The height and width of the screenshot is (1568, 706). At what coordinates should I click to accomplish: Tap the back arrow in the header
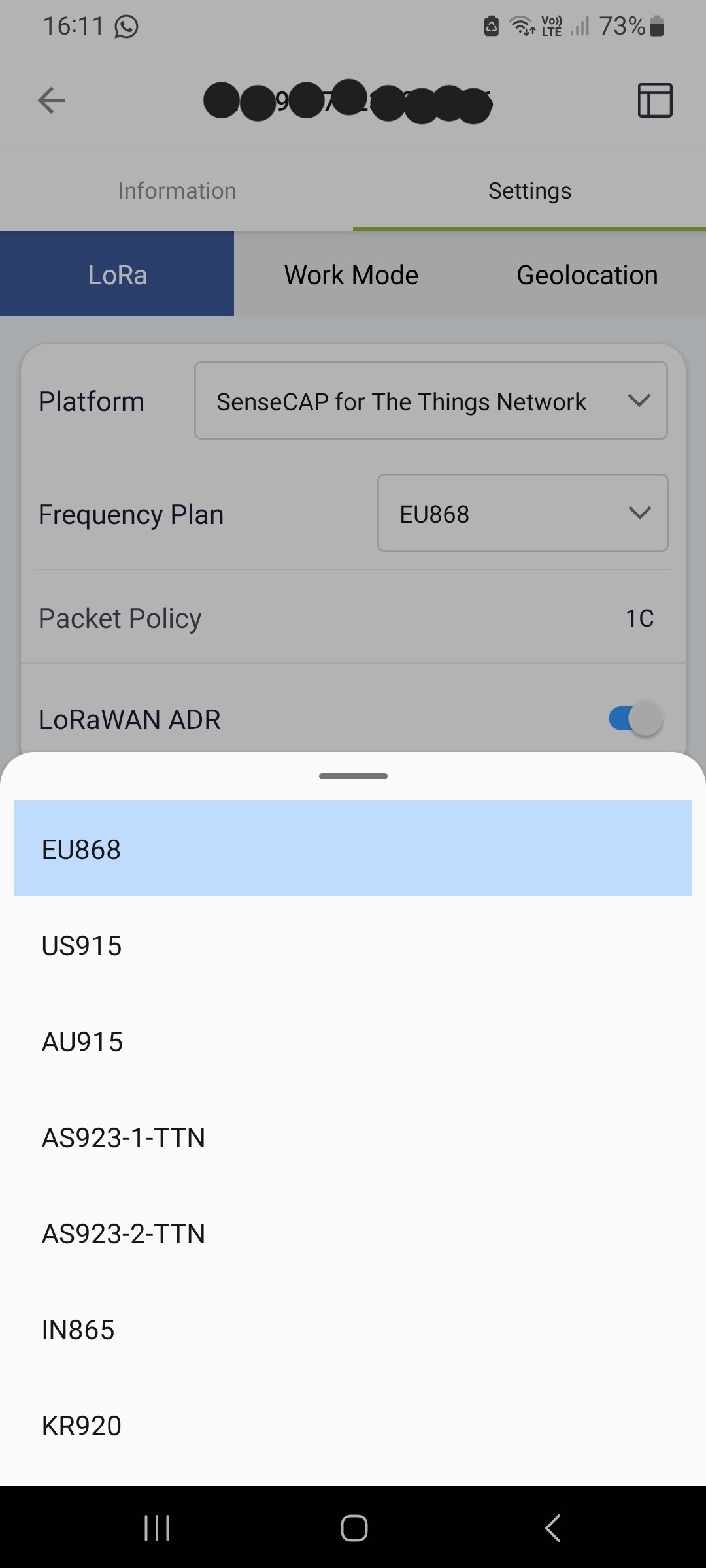52,101
